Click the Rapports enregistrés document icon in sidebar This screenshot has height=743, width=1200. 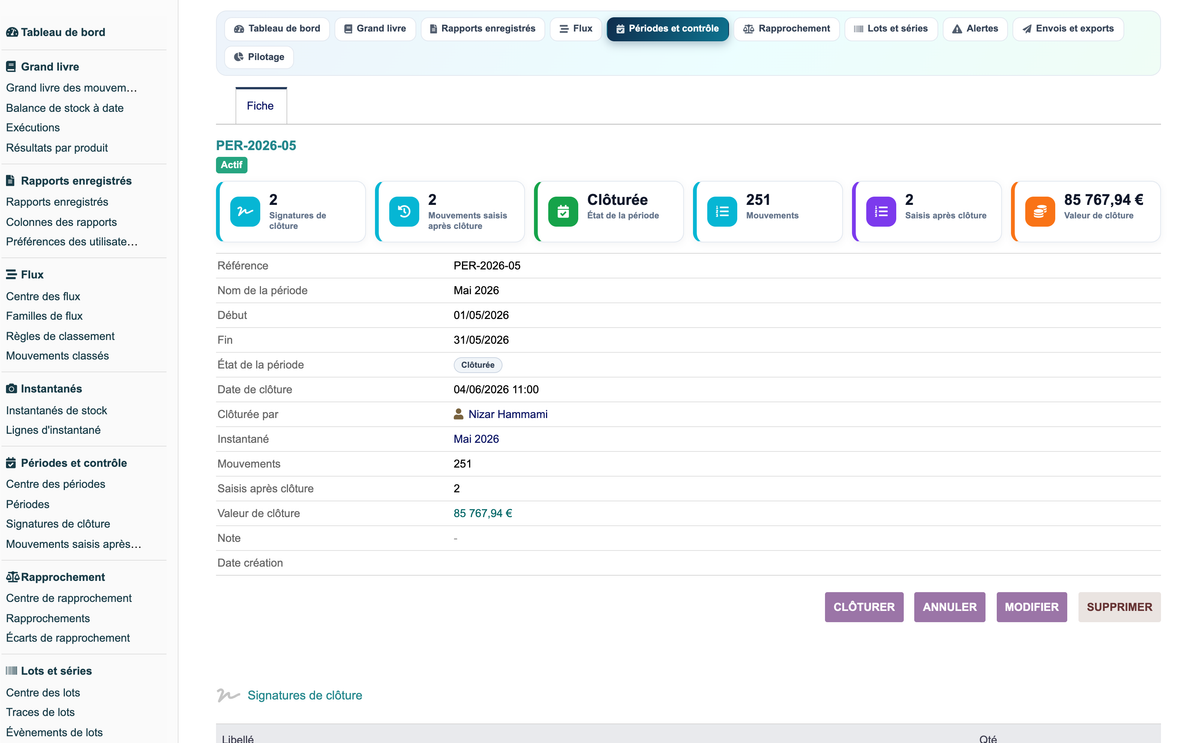click(11, 181)
